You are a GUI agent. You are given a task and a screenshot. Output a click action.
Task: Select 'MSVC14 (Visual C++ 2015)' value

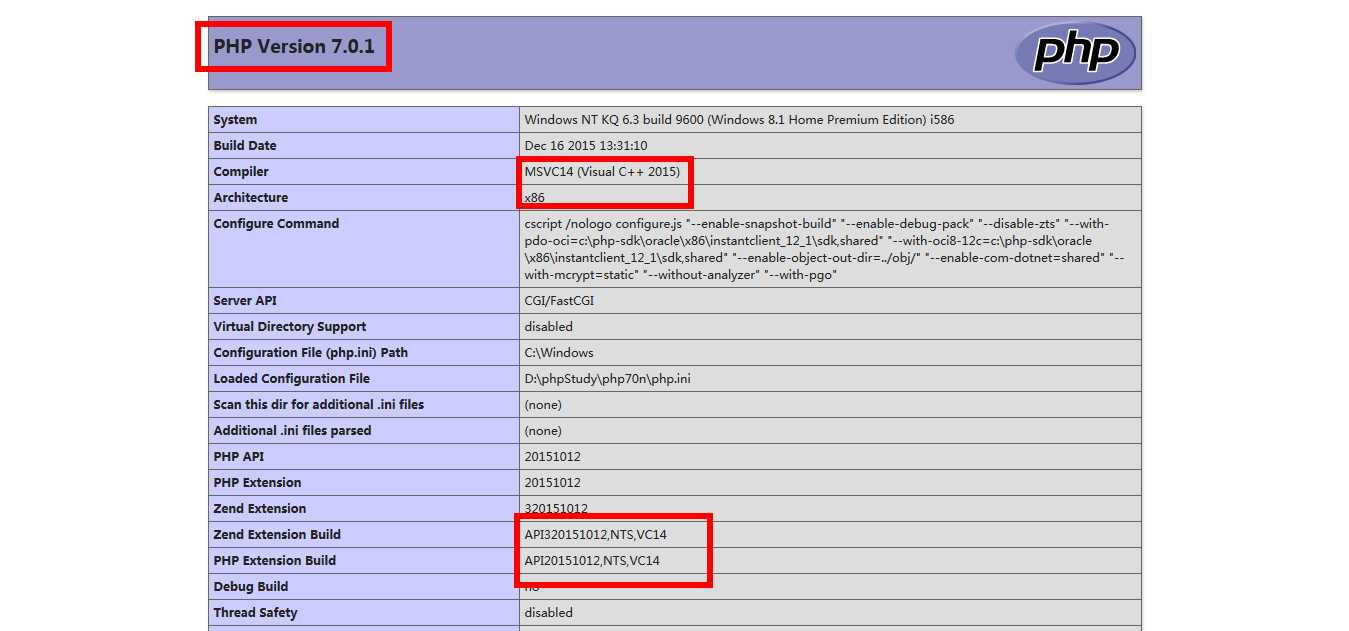tap(602, 172)
